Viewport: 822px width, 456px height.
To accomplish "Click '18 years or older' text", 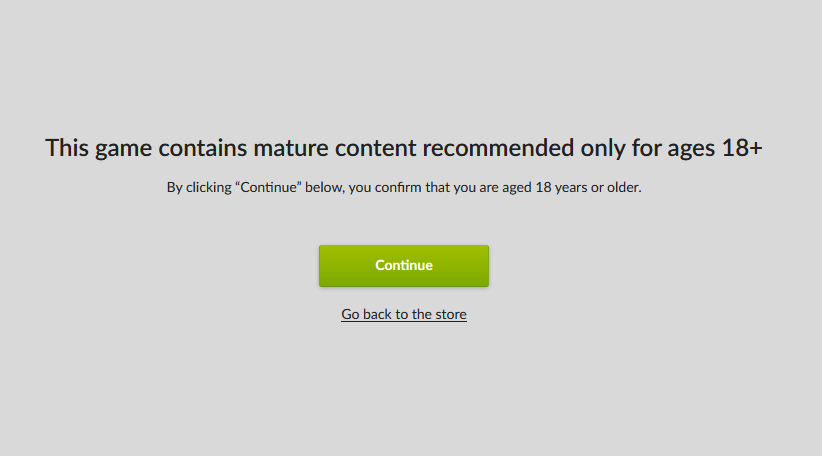I will (x=587, y=187).
